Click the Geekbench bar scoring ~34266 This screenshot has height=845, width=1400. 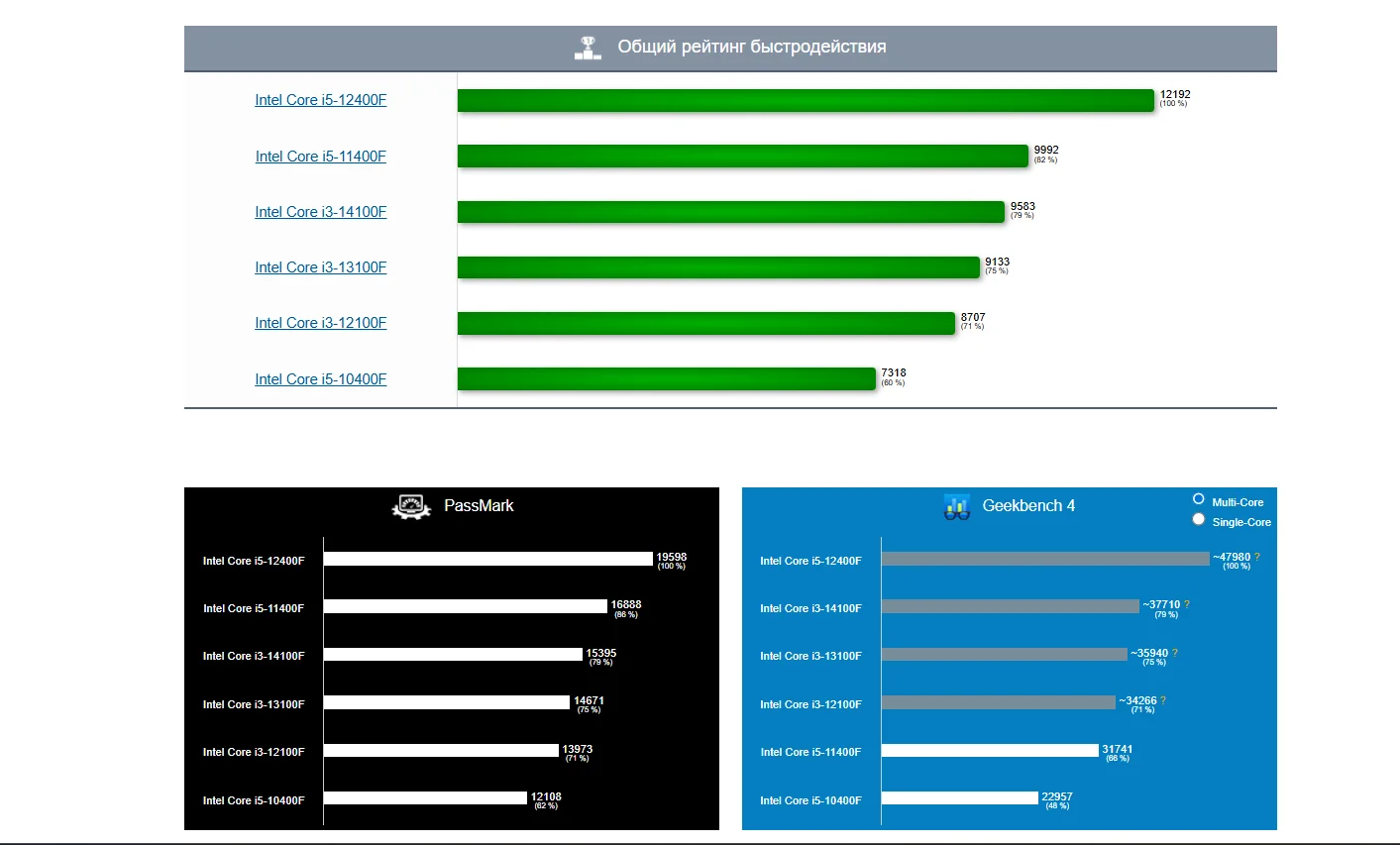[999, 702]
